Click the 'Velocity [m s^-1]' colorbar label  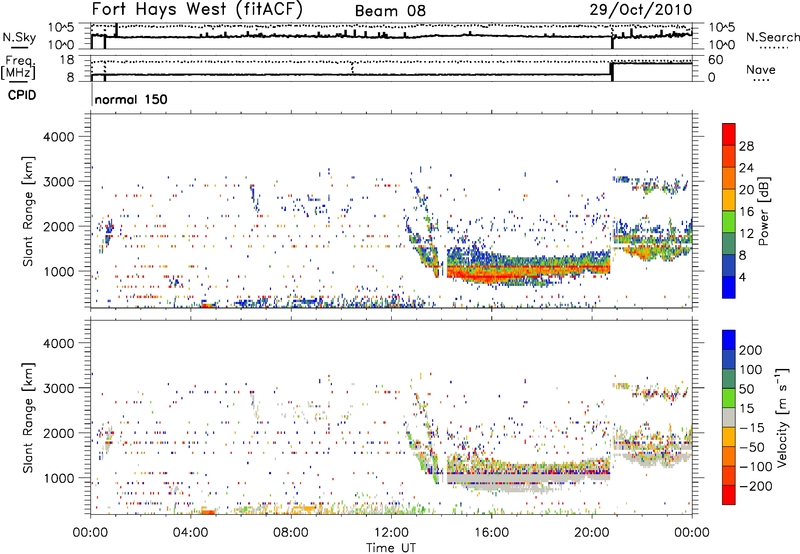coord(782,417)
